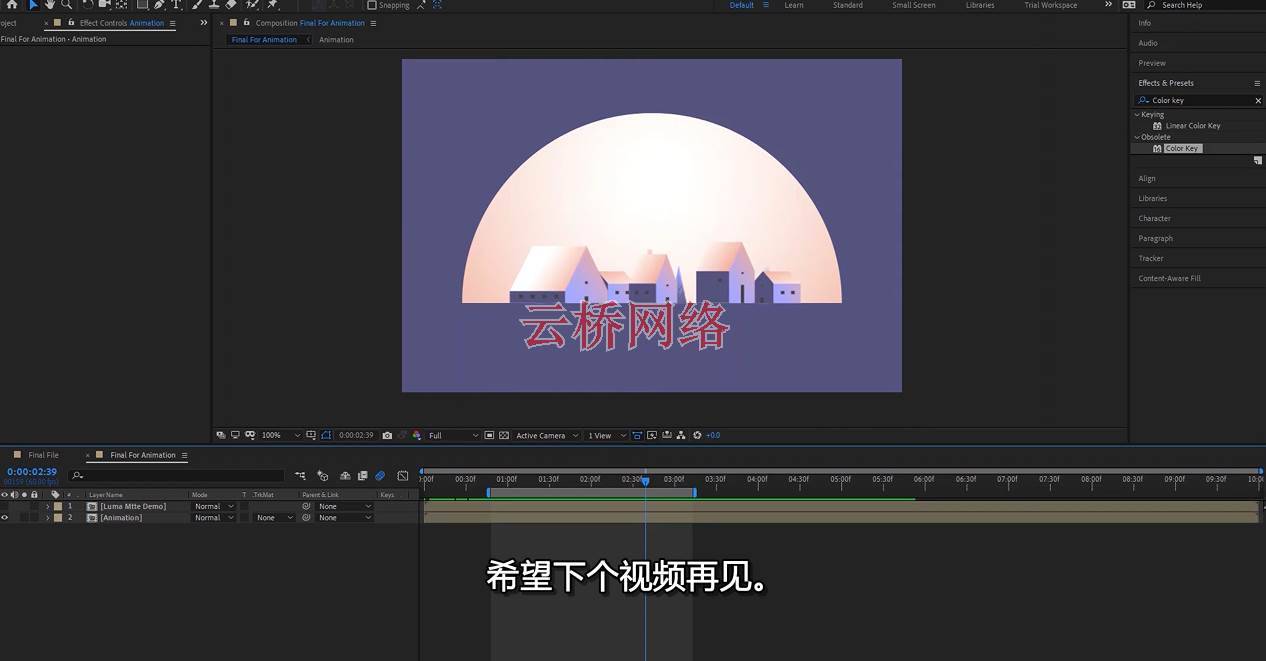Open the Graph Editor in timeline
Screen dimensions: 1266x661
click(403, 476)
